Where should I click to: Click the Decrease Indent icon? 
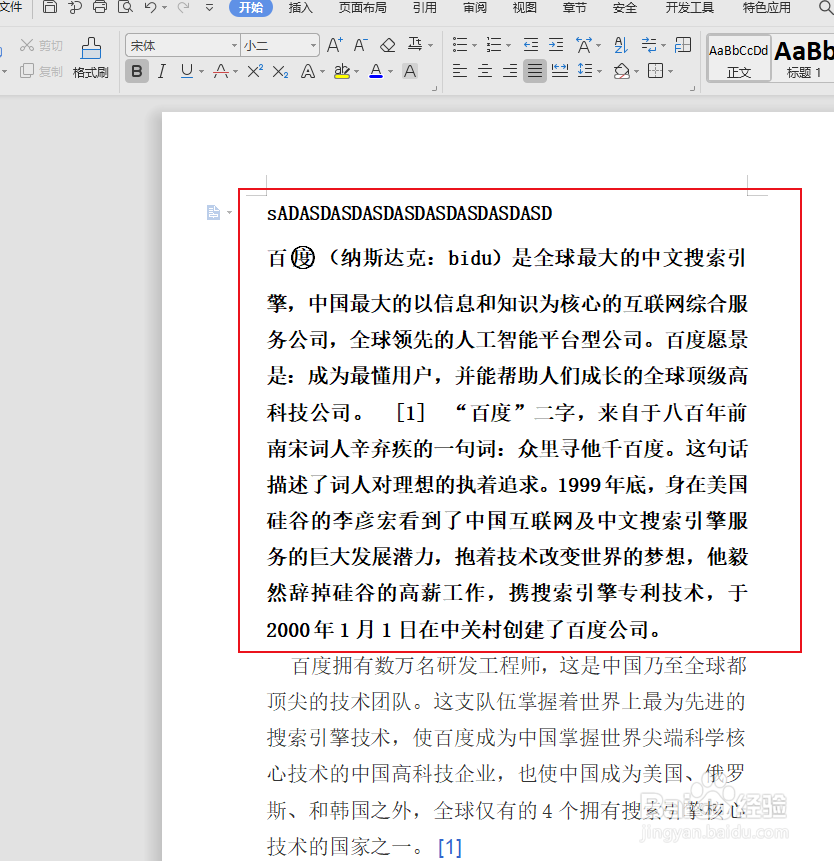pos(530,45)
